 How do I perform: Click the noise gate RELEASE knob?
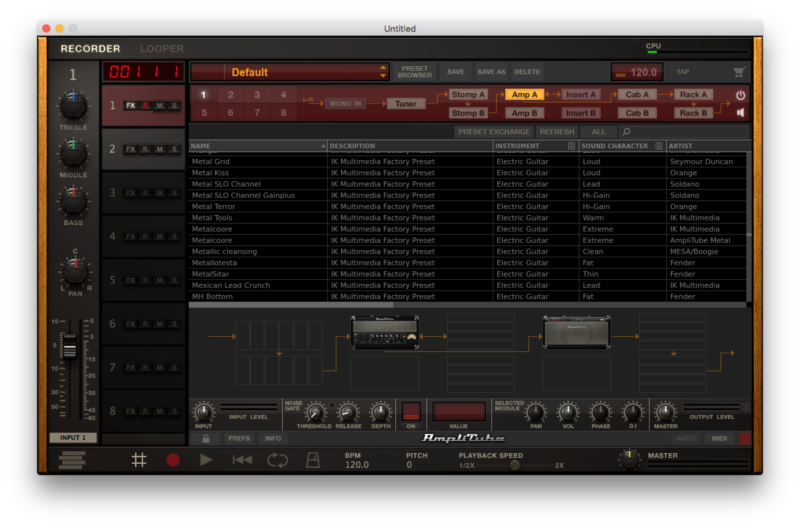tap(348, 412)
